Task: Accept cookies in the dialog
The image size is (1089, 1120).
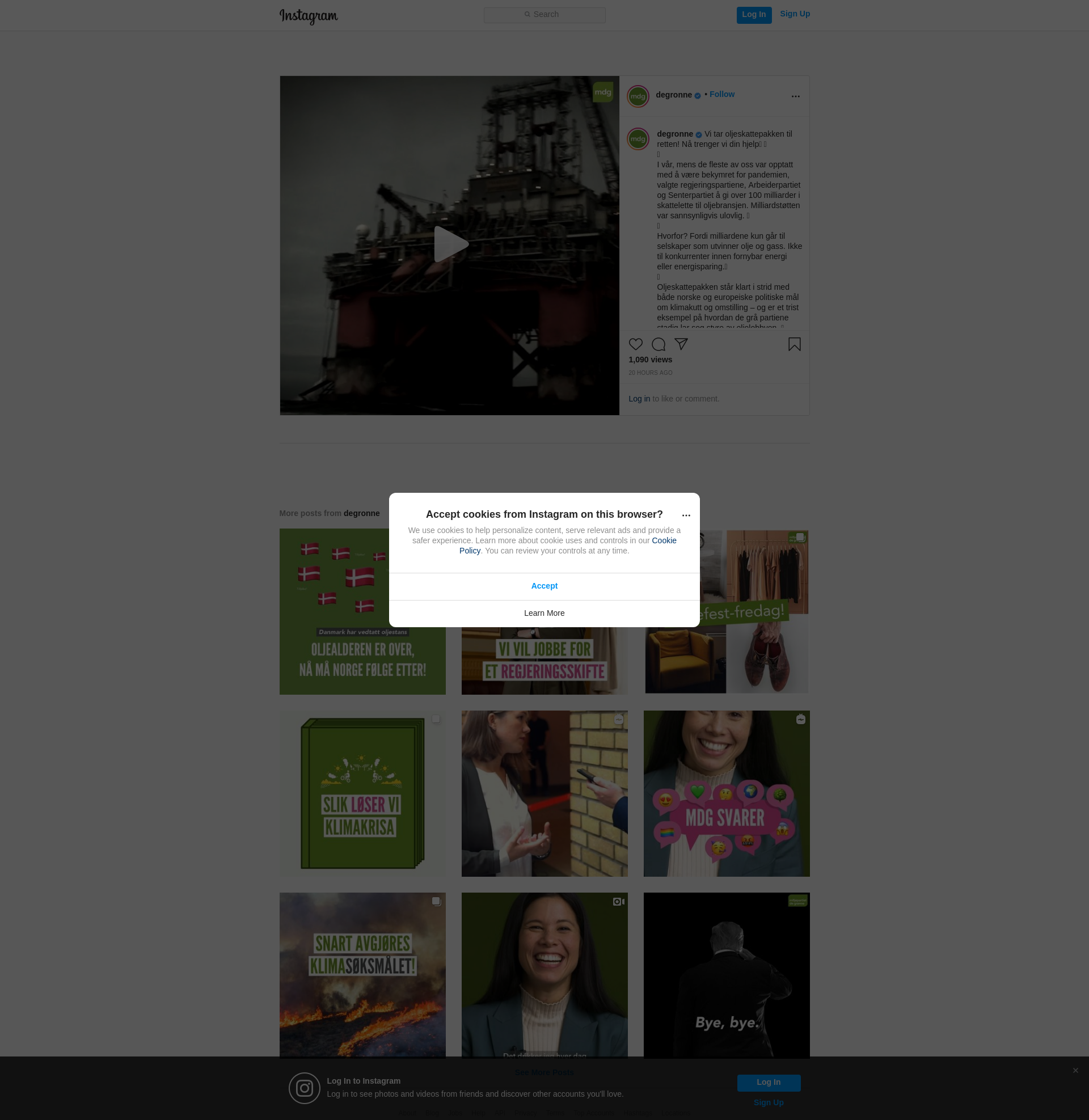Action: (544, 586)
